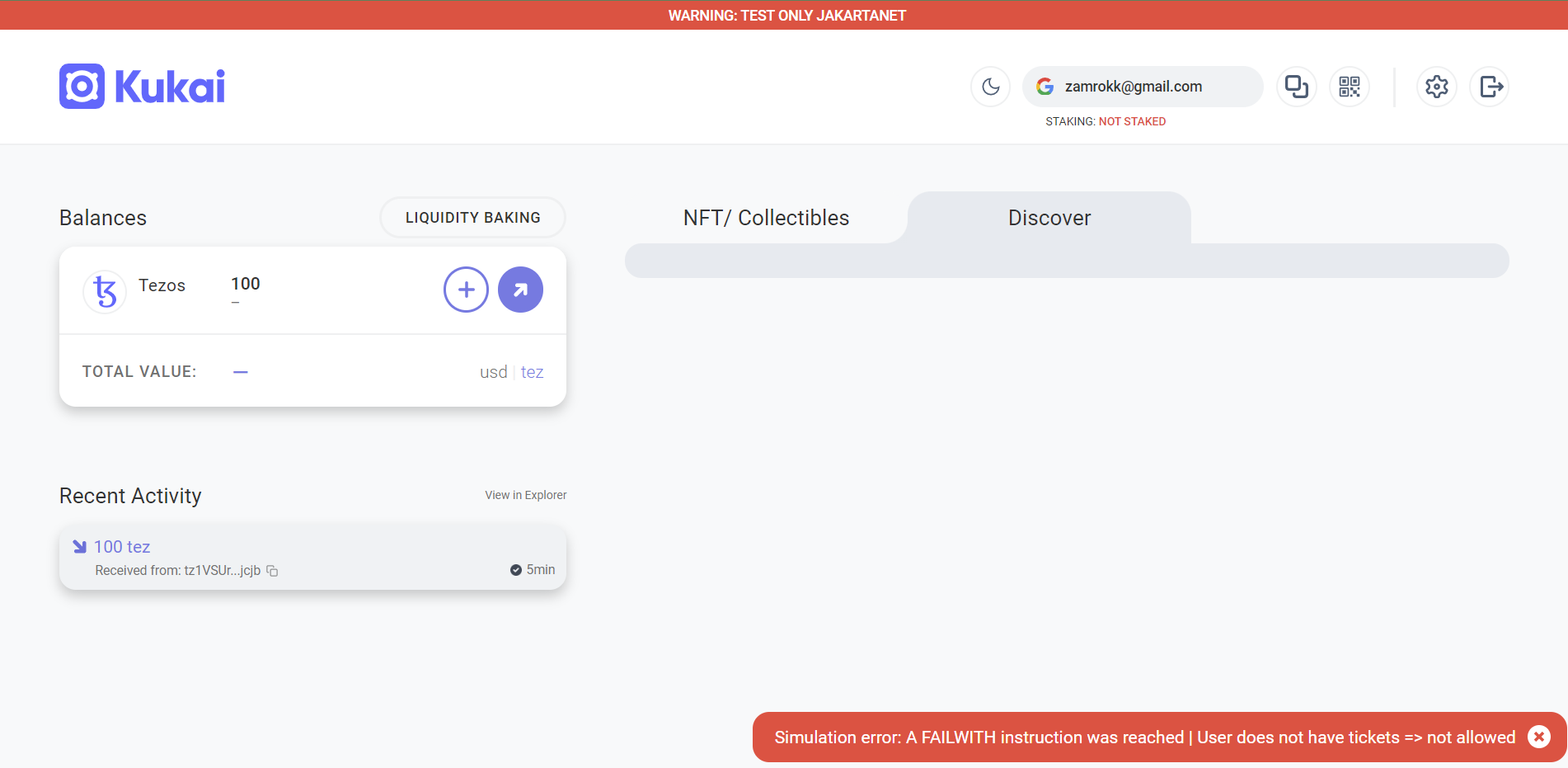Screen dimensions: 1568x768
Task: Log out using the exit icon
Action: point(1490,87)
